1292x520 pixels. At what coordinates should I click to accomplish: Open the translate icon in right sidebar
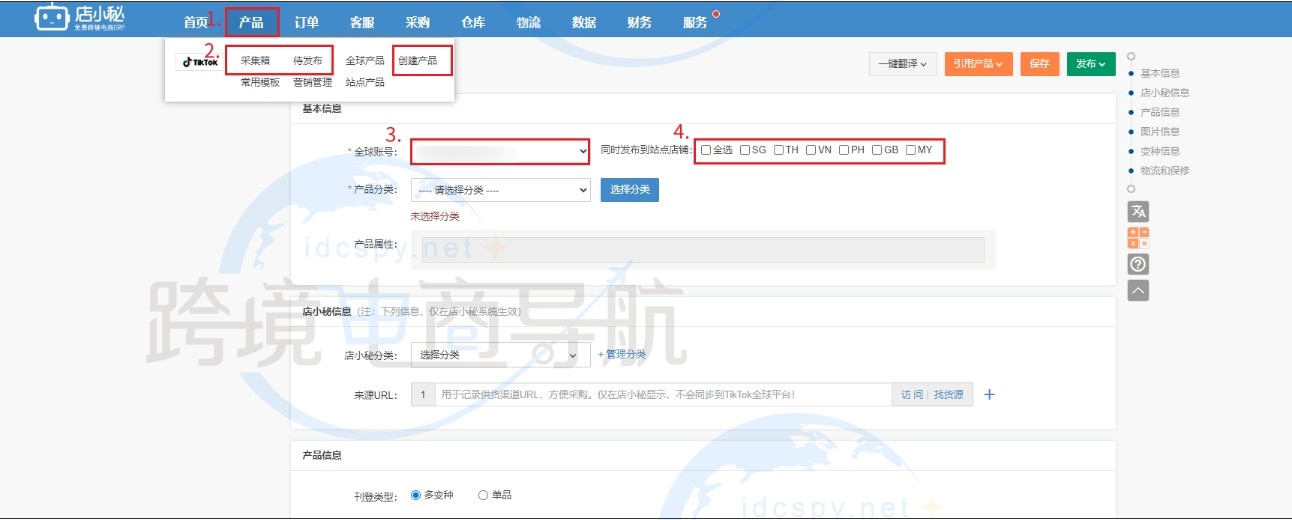point(1138,212)
